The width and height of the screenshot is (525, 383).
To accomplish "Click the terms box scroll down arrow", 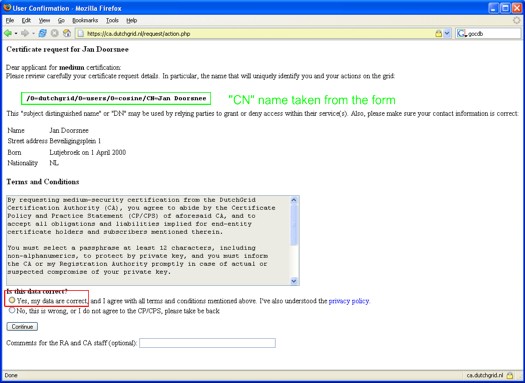I will (294, 281).
